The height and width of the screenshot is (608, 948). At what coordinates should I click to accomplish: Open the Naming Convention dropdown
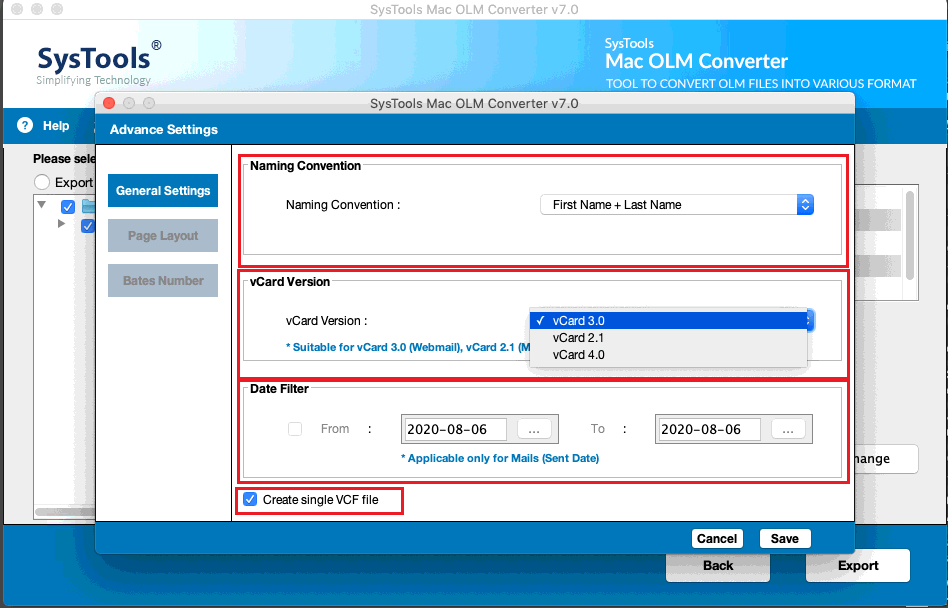pos(677,205)
